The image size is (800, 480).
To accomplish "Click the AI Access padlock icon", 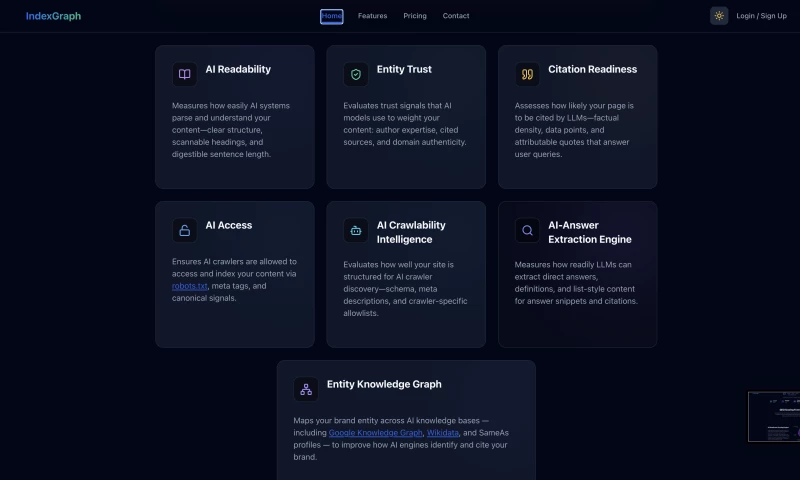I will [x=184, y=230].
